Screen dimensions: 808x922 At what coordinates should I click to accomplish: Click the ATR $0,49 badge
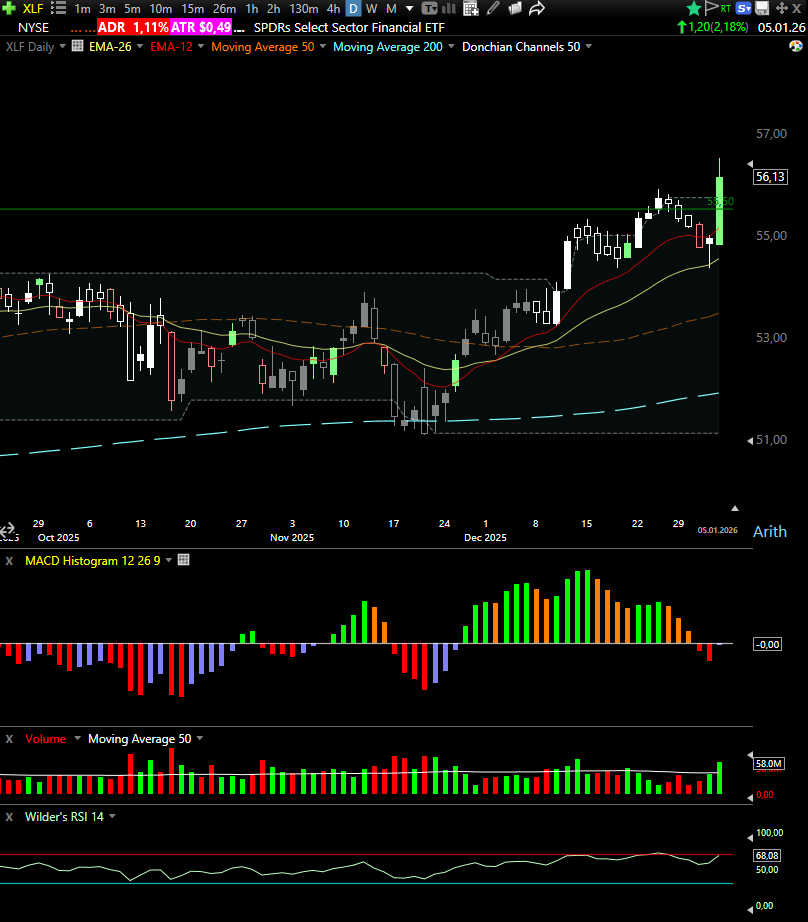pyautogui.click(x=201, y=28)
